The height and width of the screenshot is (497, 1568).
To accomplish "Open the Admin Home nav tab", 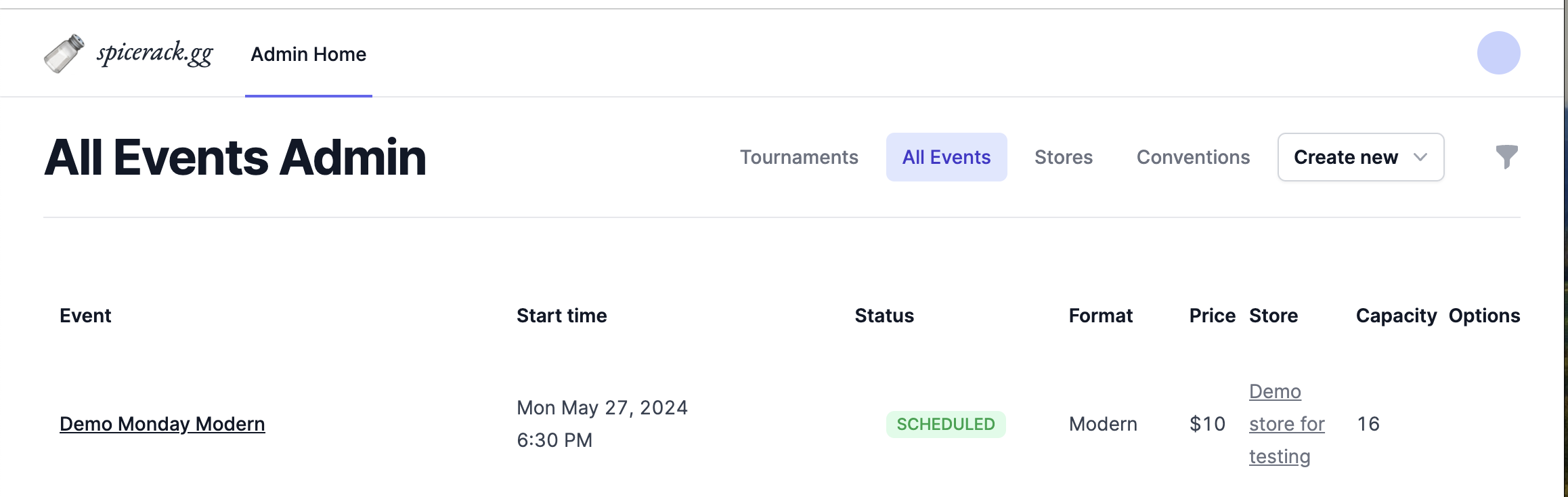I will coord(308,54).
